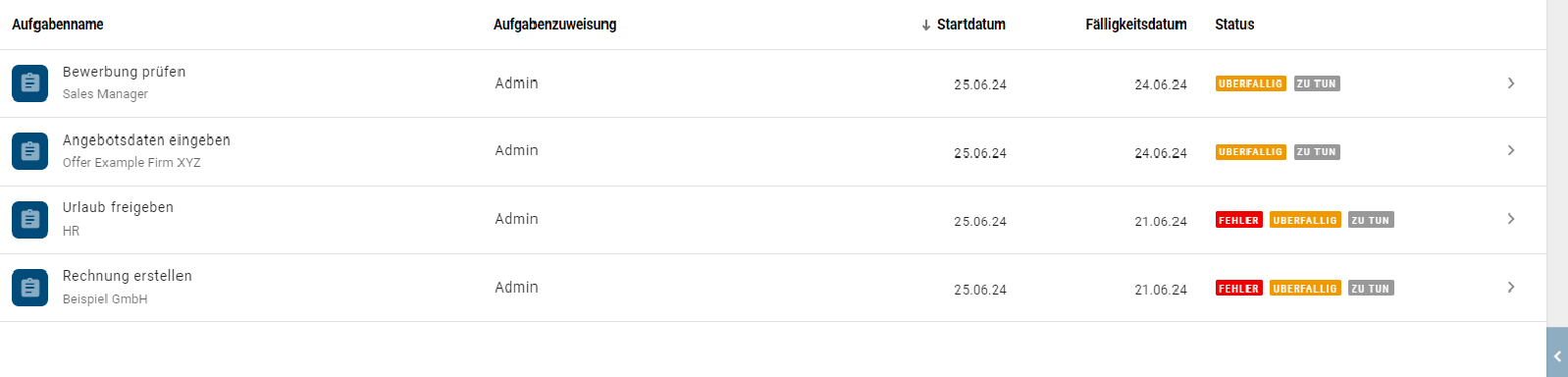This screenshot has height=377, width=1568.
Task: Click ZU TUN badge on Angebotsdaten eingeben
Action: click(x=1317, y=152)
